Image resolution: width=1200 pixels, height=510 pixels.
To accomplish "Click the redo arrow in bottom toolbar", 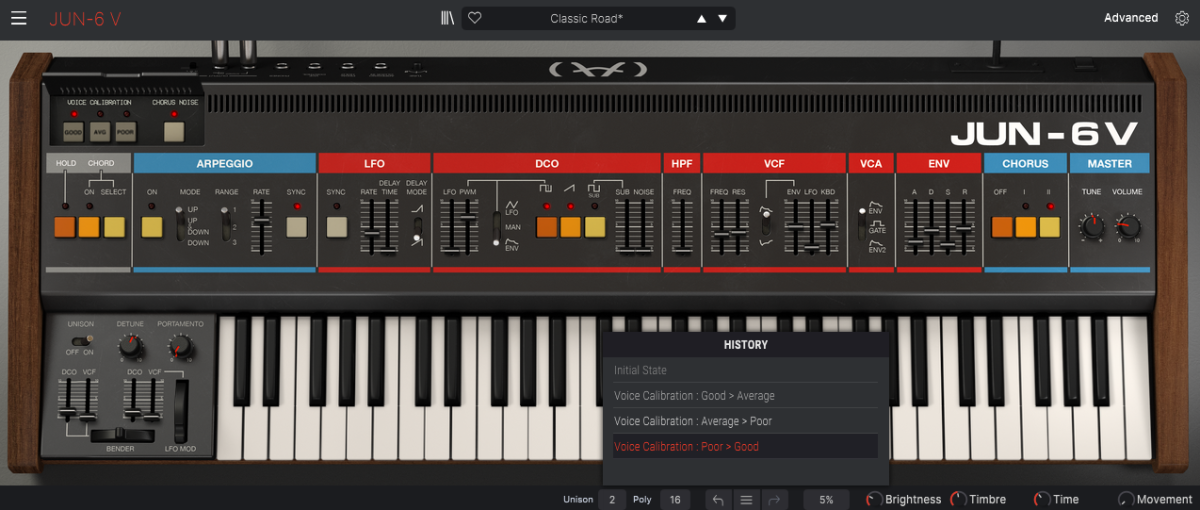I will tap(775, 499).
